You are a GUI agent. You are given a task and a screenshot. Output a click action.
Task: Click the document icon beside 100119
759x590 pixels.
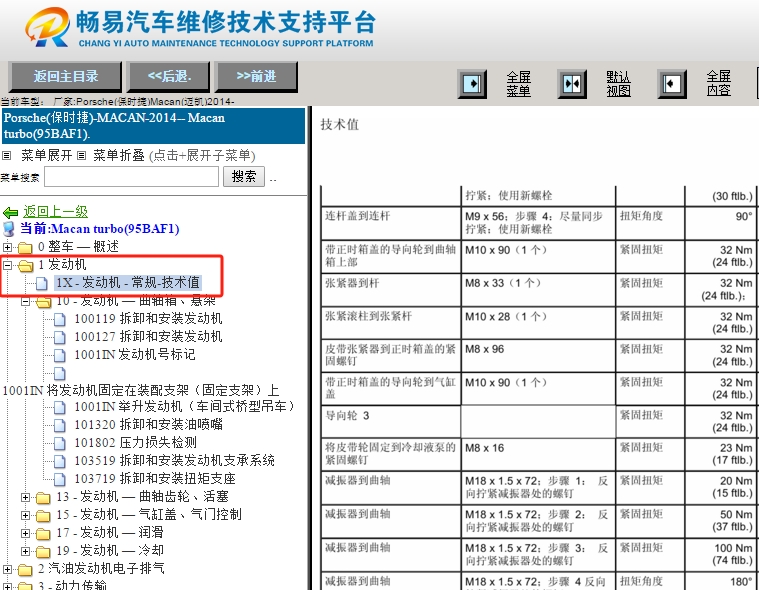(60, 319)
